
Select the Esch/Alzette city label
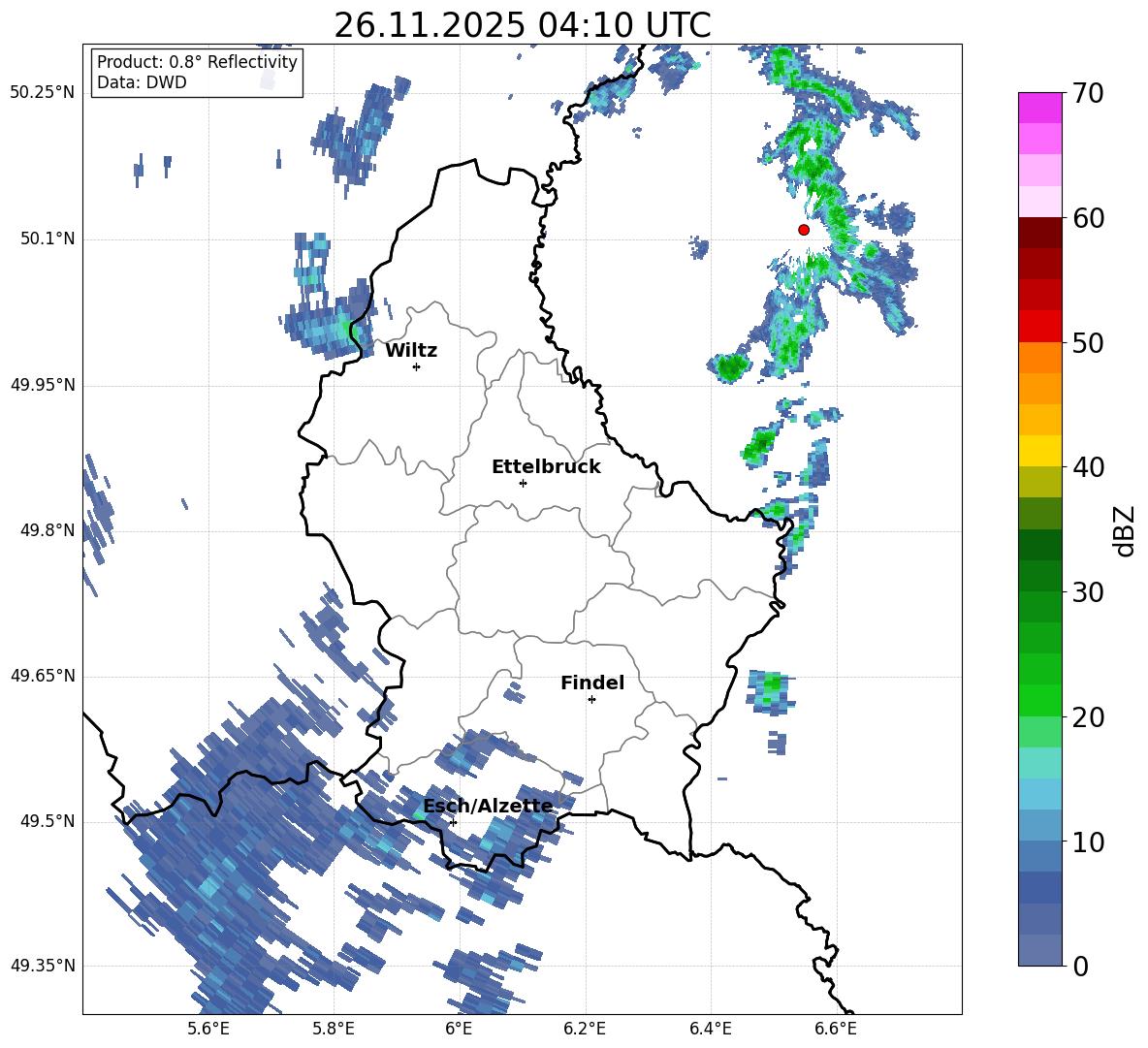[489, 807]
